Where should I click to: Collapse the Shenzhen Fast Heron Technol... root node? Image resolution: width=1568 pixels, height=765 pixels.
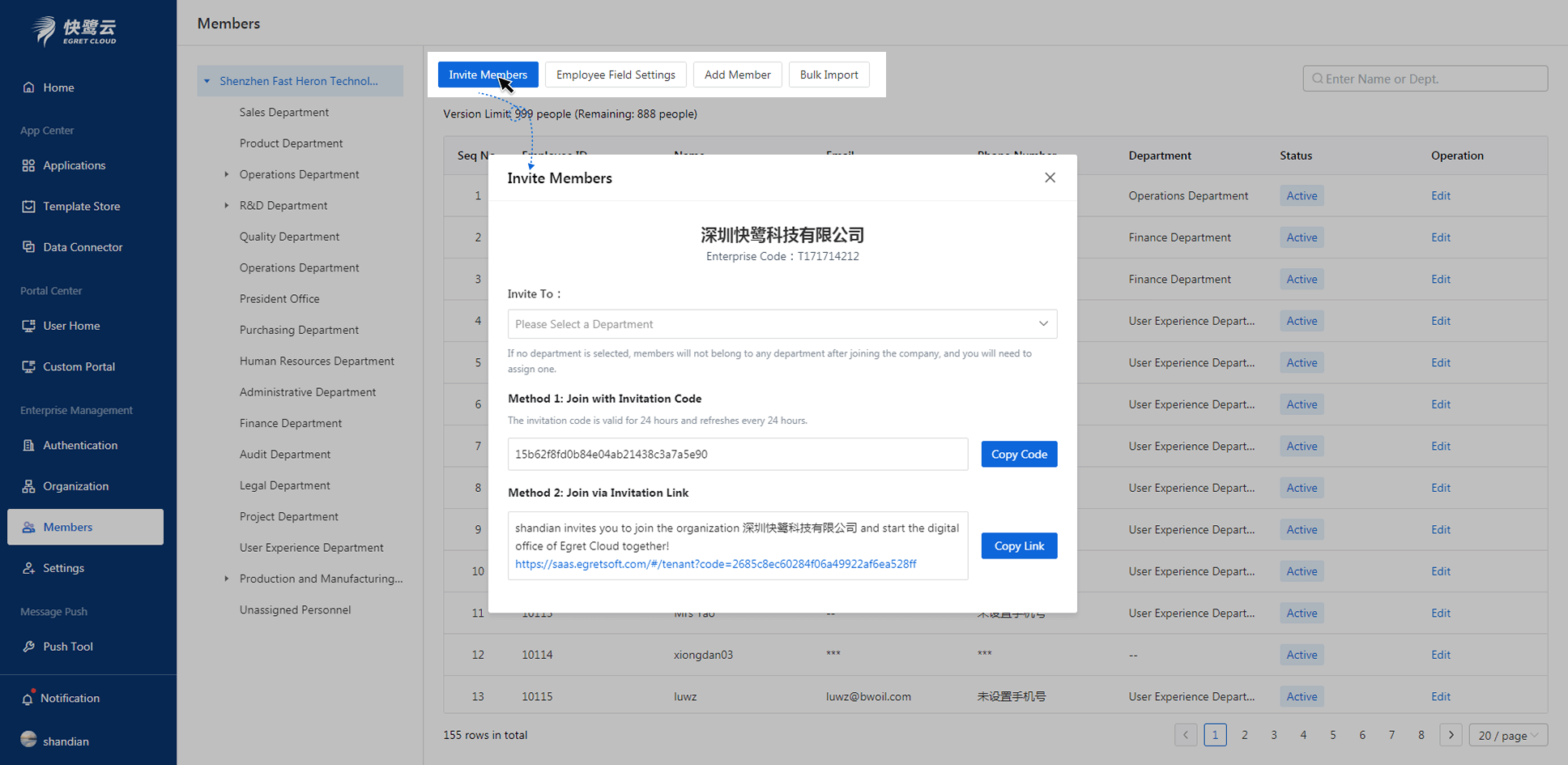pyautogui.click(x=207, y=81)
